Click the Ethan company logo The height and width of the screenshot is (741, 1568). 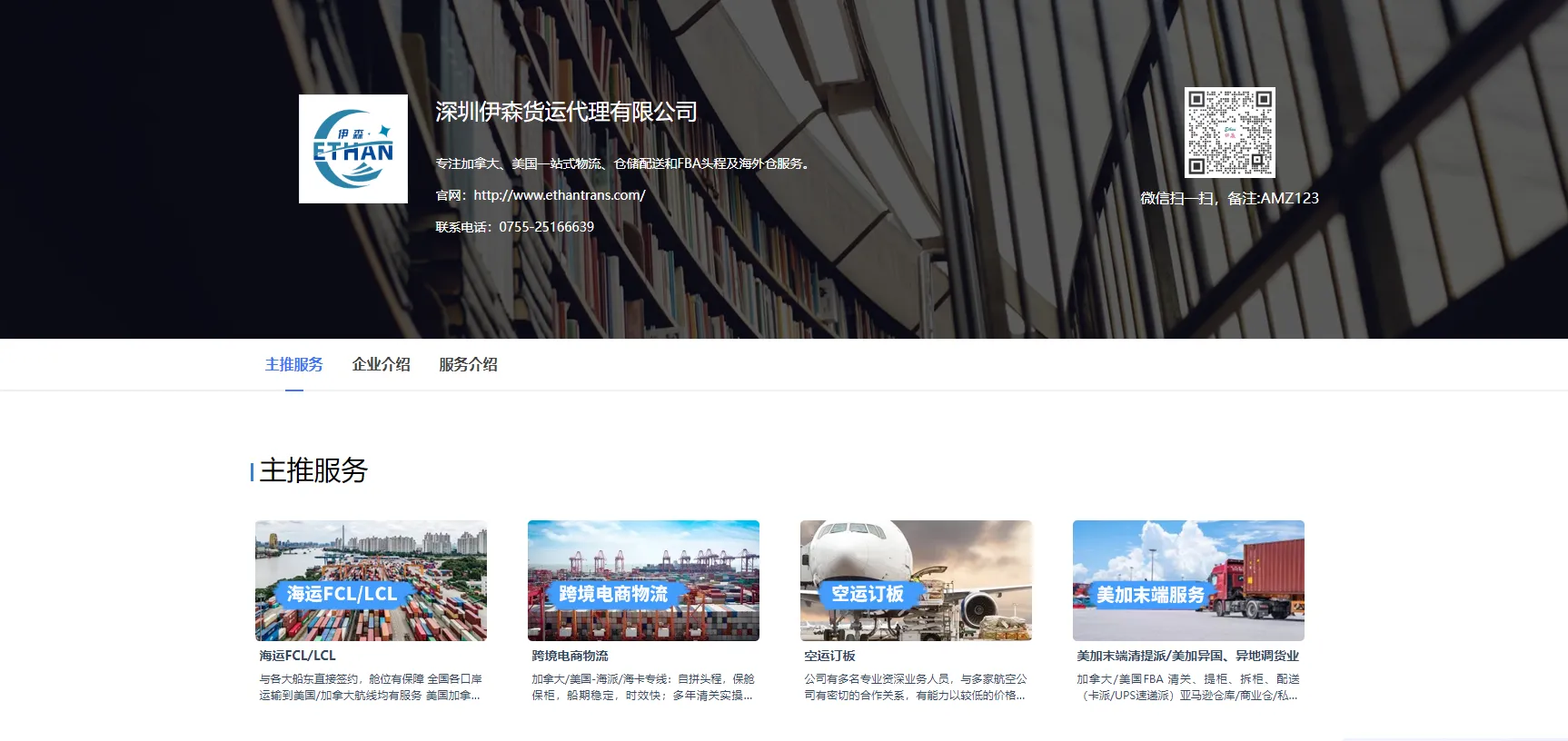[353, 149]
